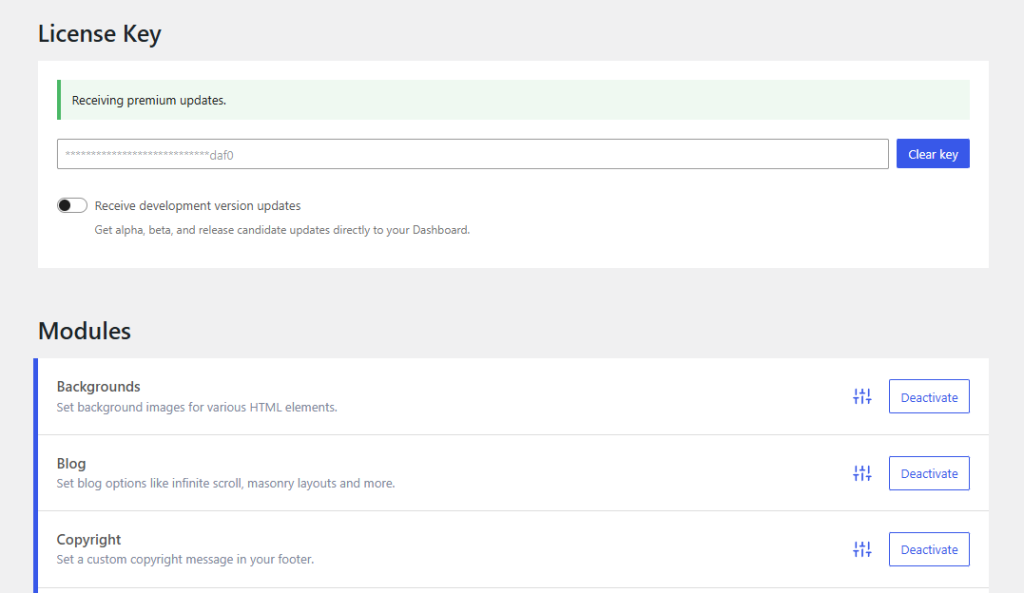
Task: Click the Modules section heading
Action: point(84,331)
